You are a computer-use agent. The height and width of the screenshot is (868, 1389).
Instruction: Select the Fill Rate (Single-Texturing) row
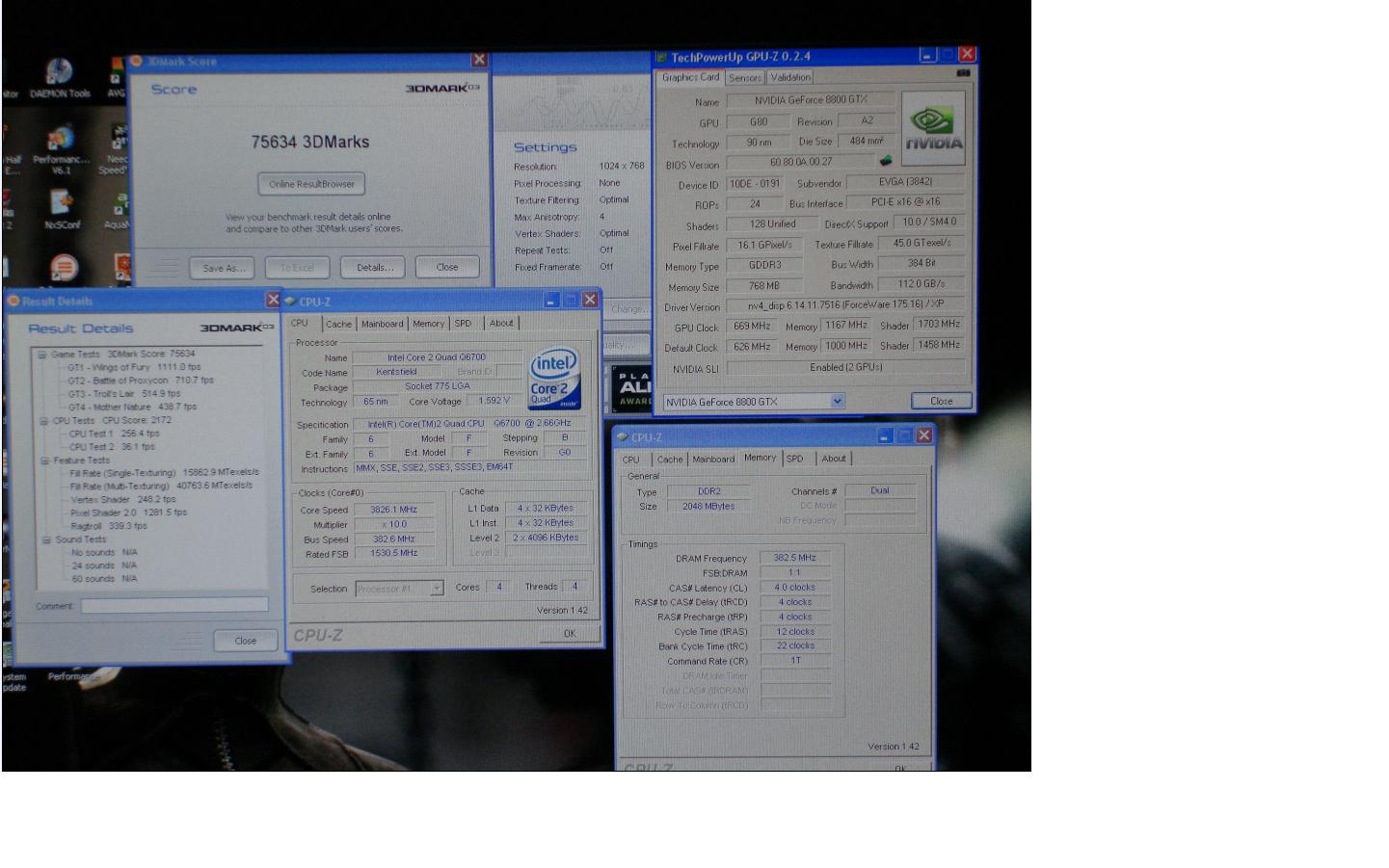click(x=164, y=473)
